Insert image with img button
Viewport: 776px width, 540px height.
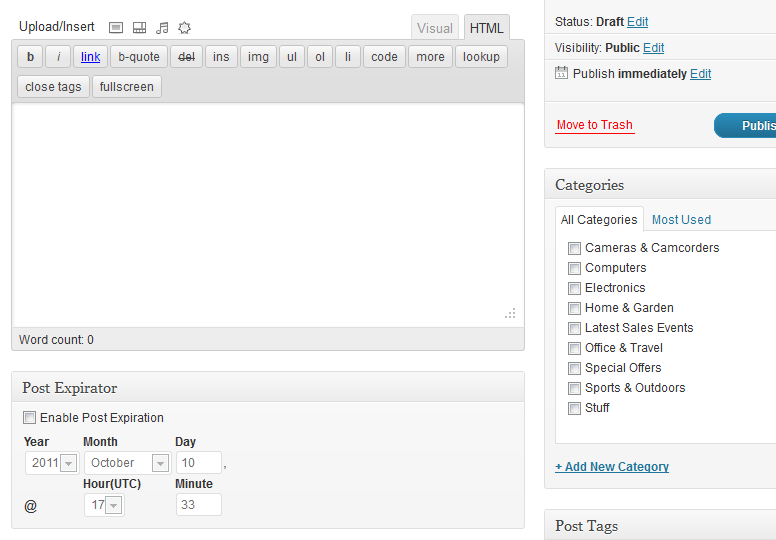point(258,57)
